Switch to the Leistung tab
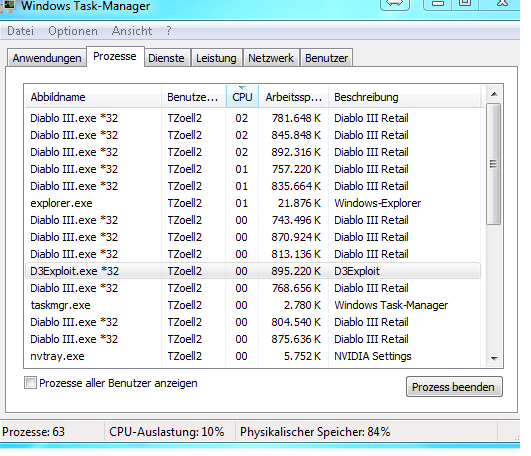 (216, 58)
